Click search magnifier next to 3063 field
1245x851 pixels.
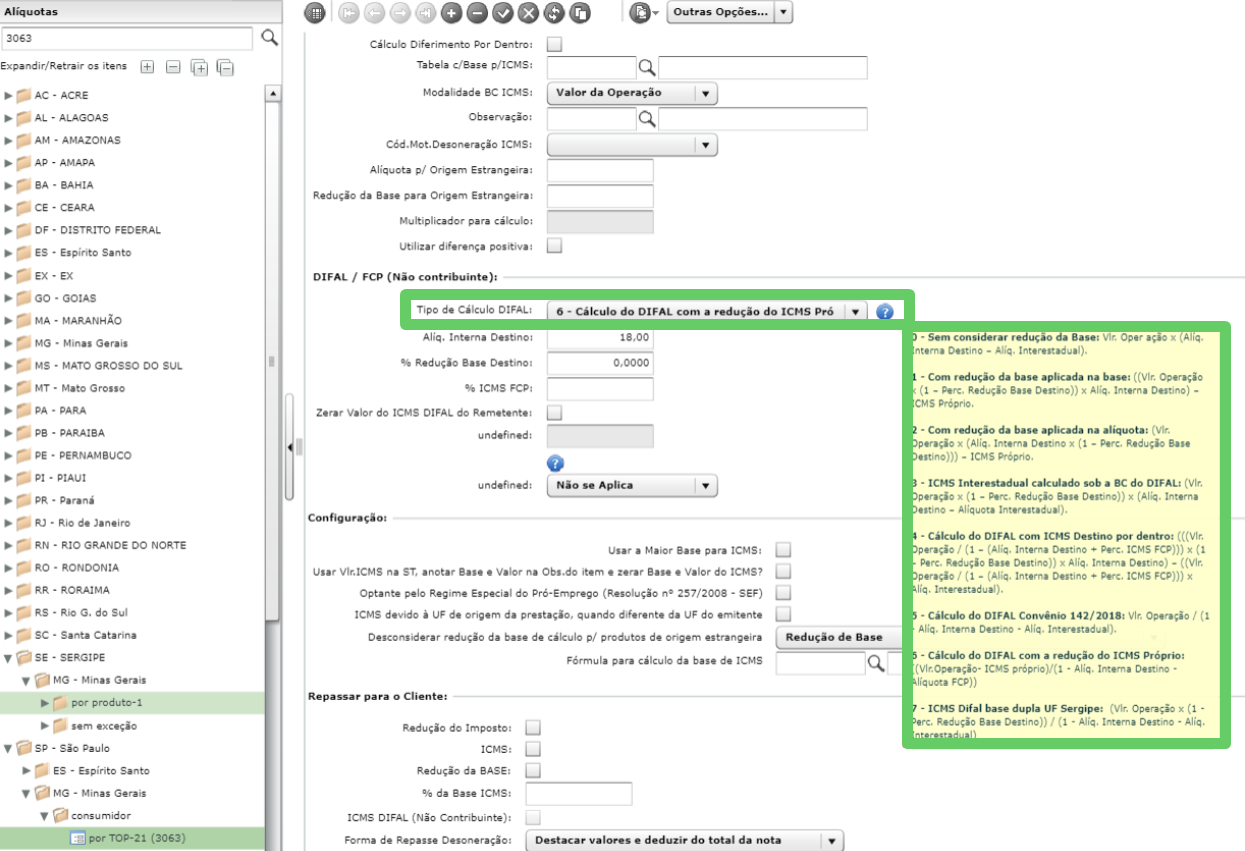[269, 38]
